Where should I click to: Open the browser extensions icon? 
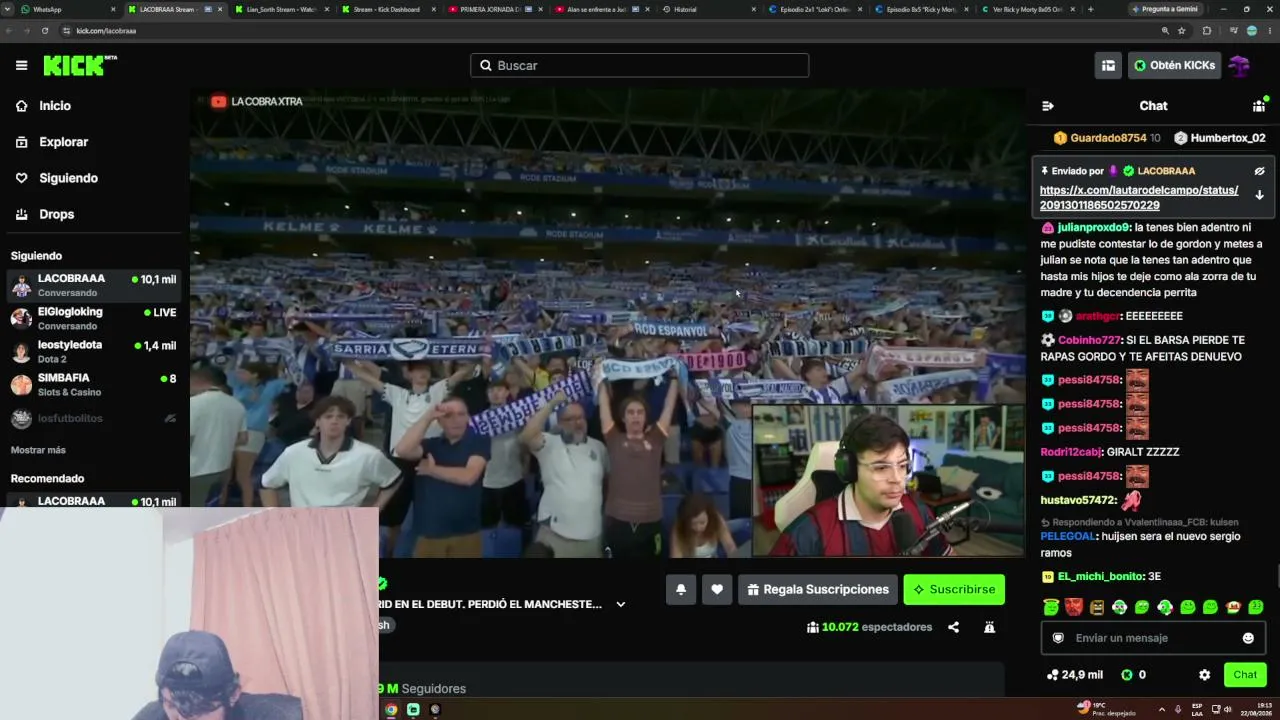point(1206,31)
